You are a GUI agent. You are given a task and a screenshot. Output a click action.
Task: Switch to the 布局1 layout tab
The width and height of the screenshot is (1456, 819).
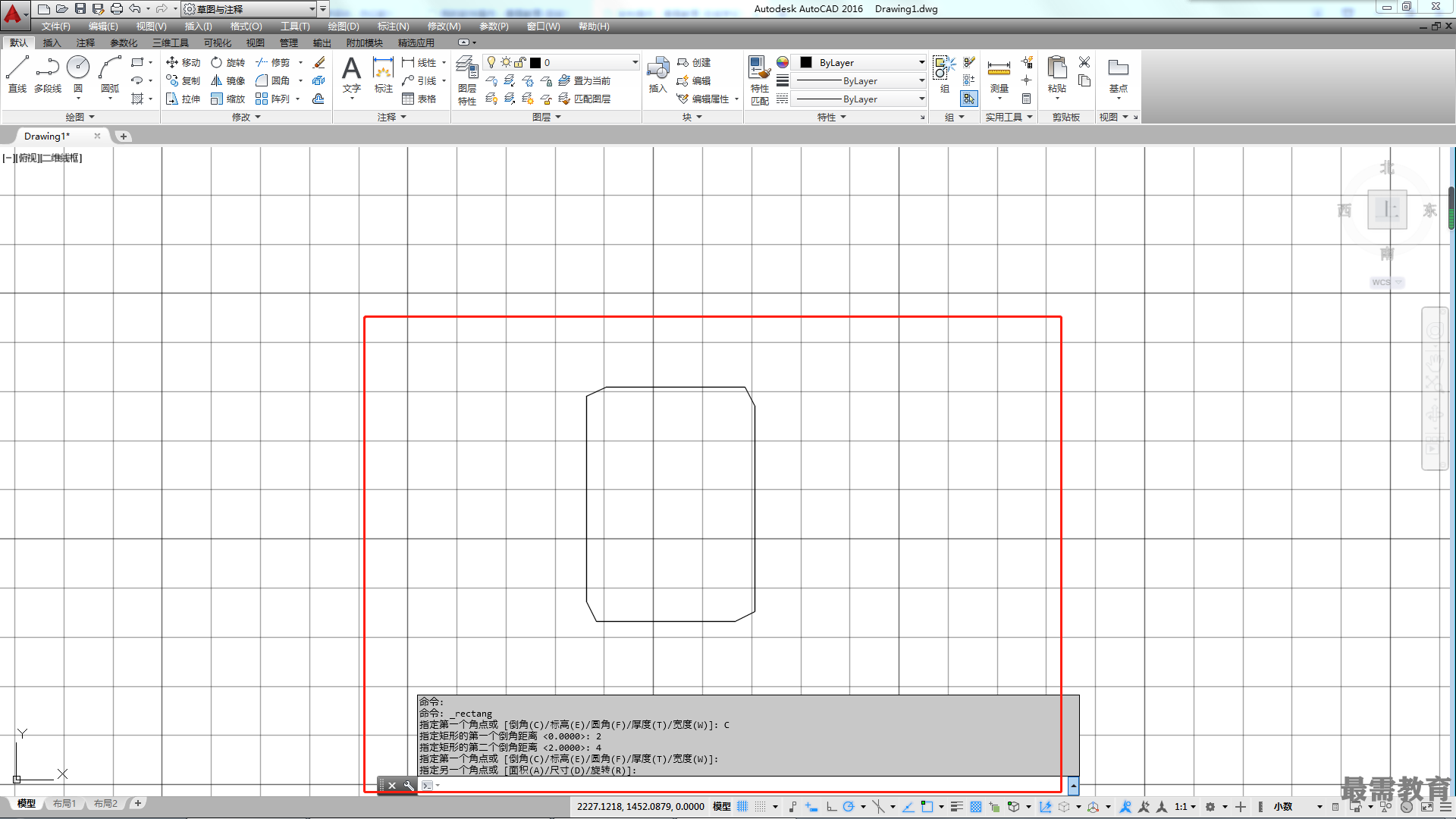(x=64, y=803)
